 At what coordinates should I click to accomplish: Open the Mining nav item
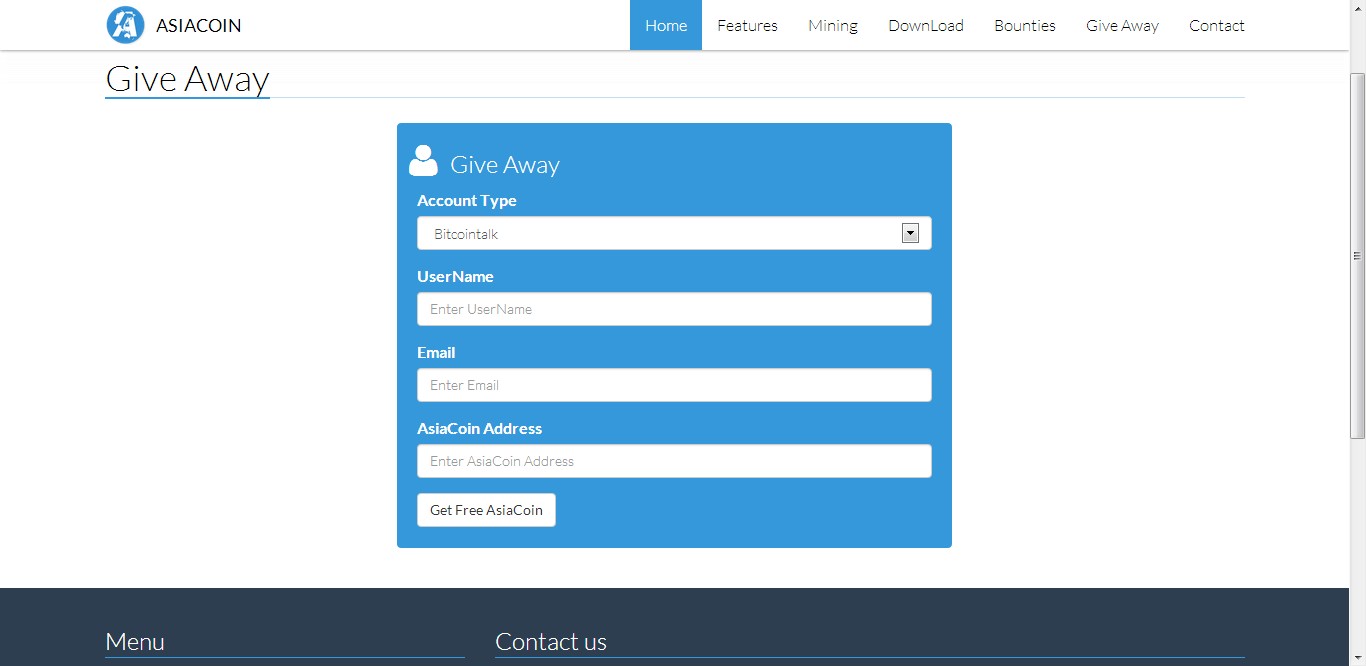(x=833, y=25)
